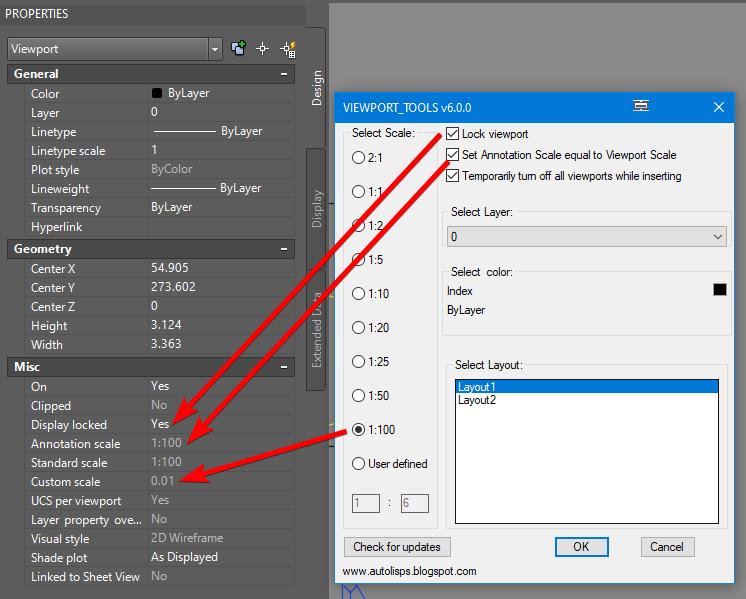Select the User defined scale radio button
Viewport: 746px width, 599px height.
[x=358, y=463]
